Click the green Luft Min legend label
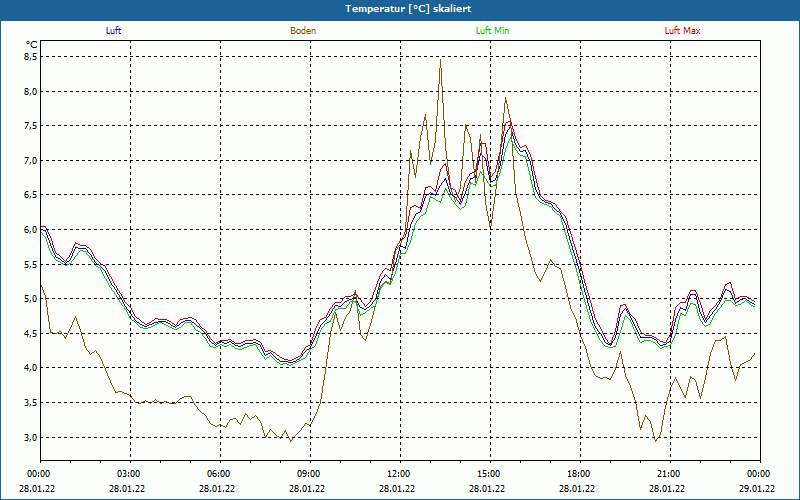The width and height of the screenshot is (800, 500). pos(492,31)
